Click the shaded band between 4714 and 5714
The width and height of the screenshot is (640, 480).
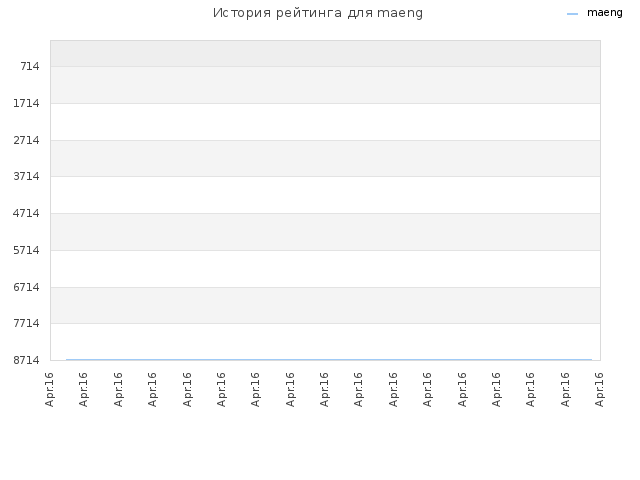tap(325, 232)
